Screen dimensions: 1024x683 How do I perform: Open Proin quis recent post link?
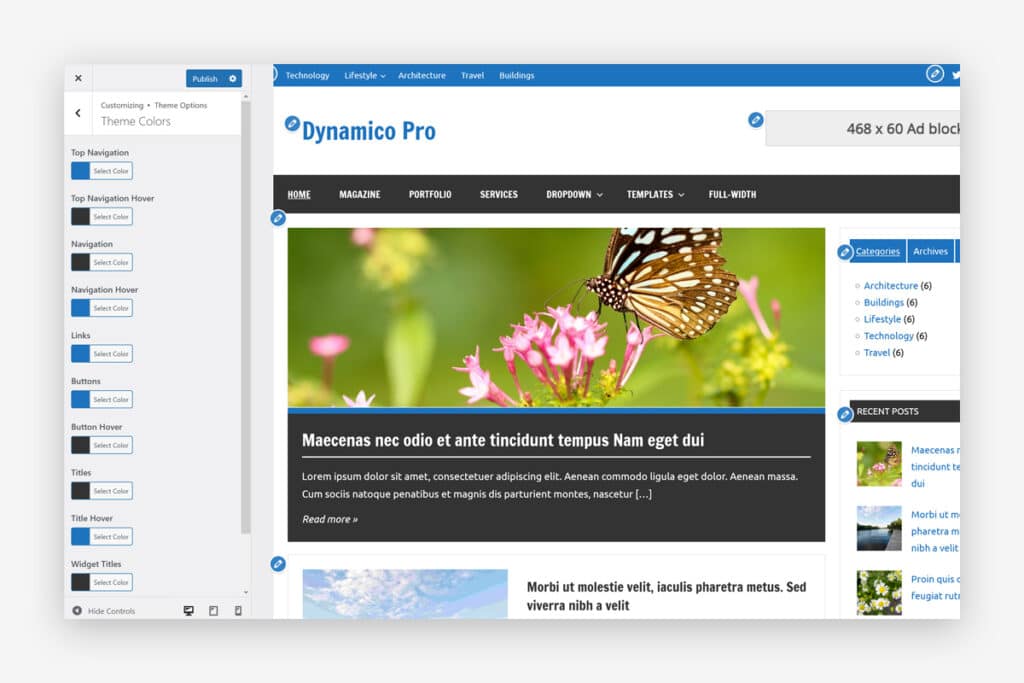[x=935, y=588]
